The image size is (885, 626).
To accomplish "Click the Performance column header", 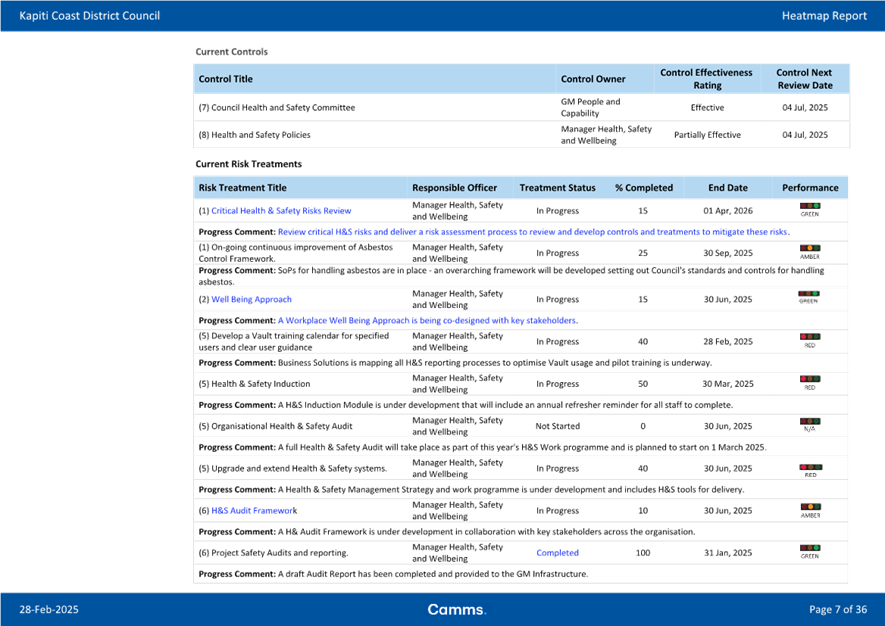I will click(810, 188).
